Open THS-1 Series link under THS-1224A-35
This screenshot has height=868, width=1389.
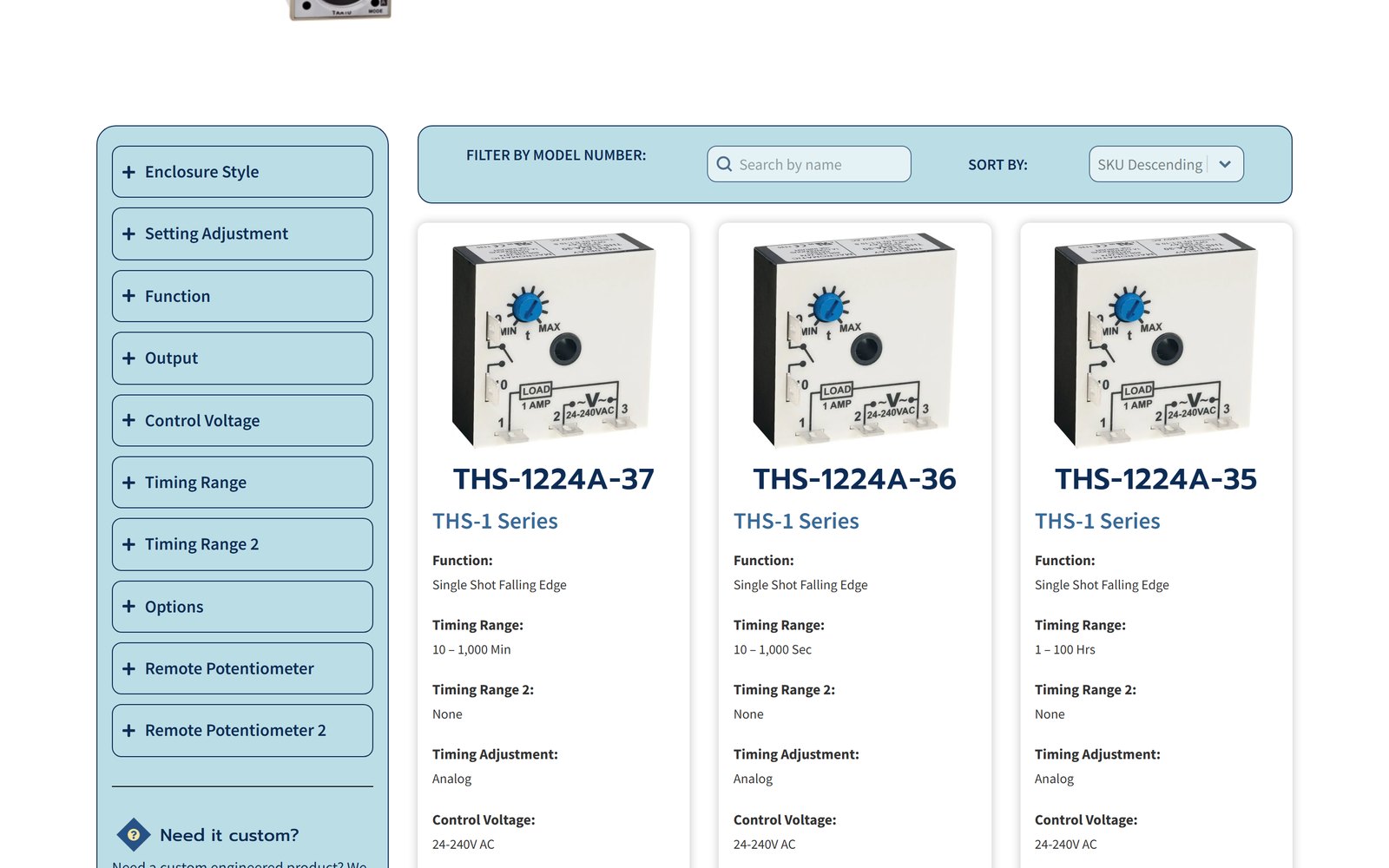point(1097,521)
